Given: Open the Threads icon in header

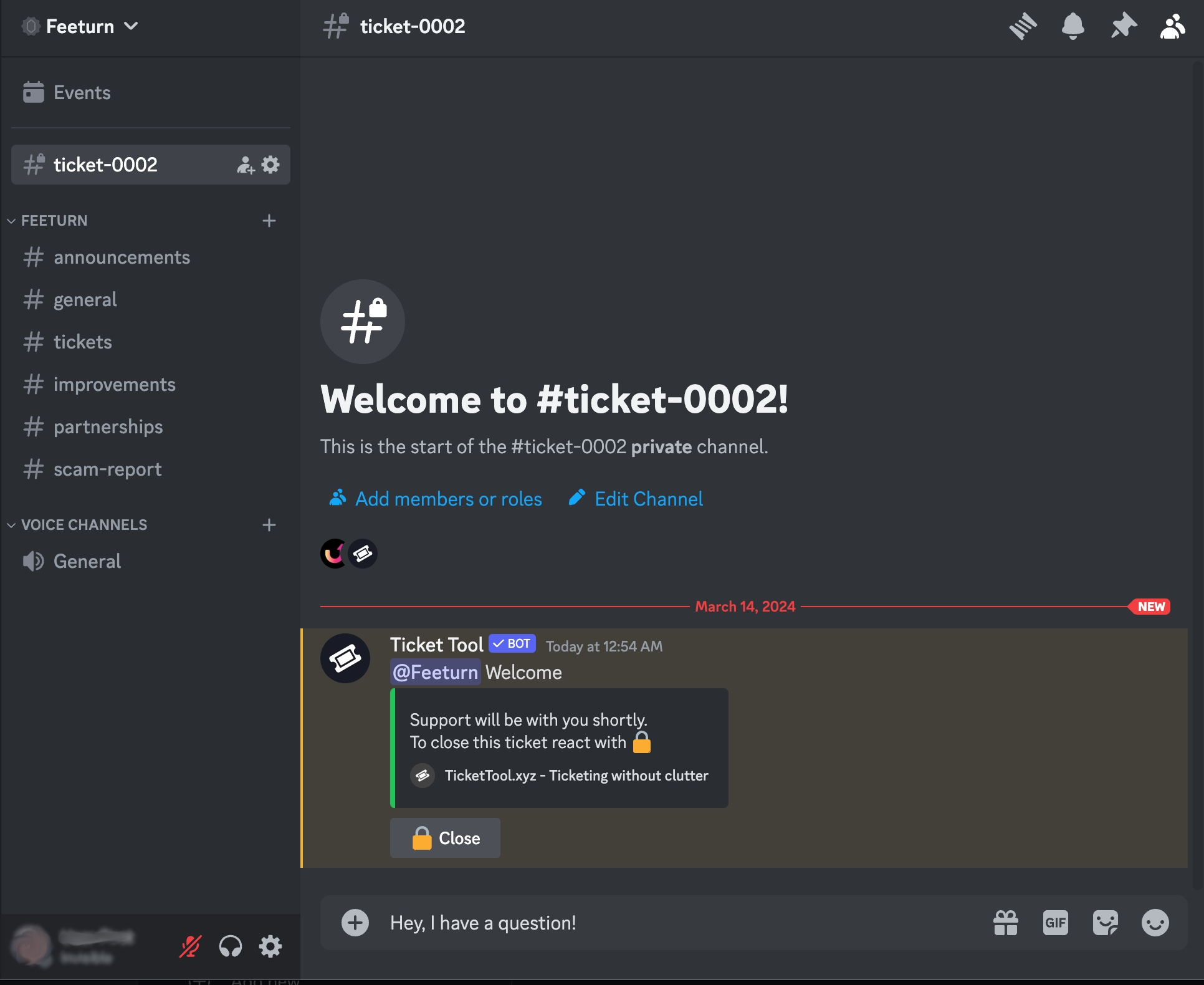Looking at the screenshot, I should [1023, 26].
